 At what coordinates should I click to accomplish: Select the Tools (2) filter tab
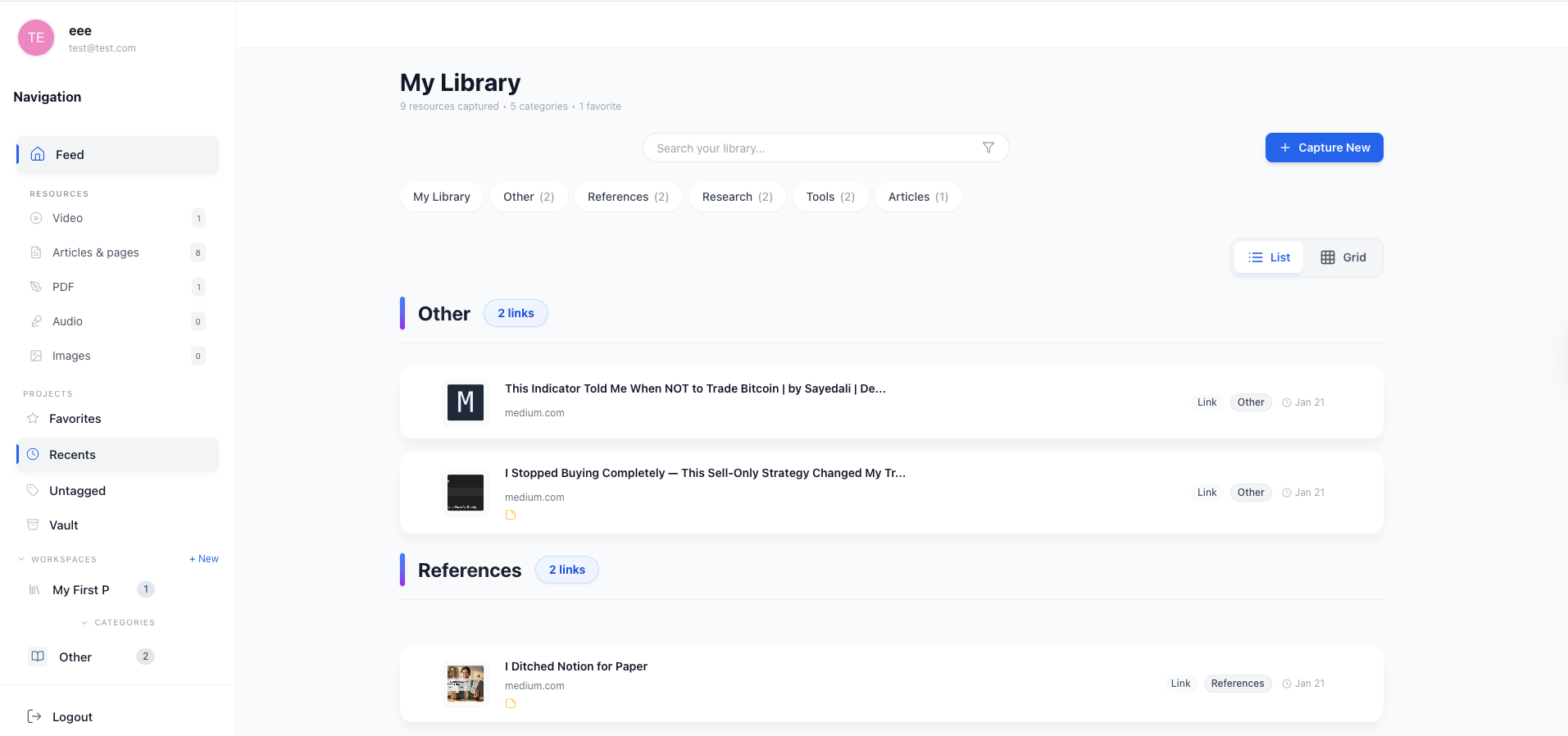(x=830, y=197)
